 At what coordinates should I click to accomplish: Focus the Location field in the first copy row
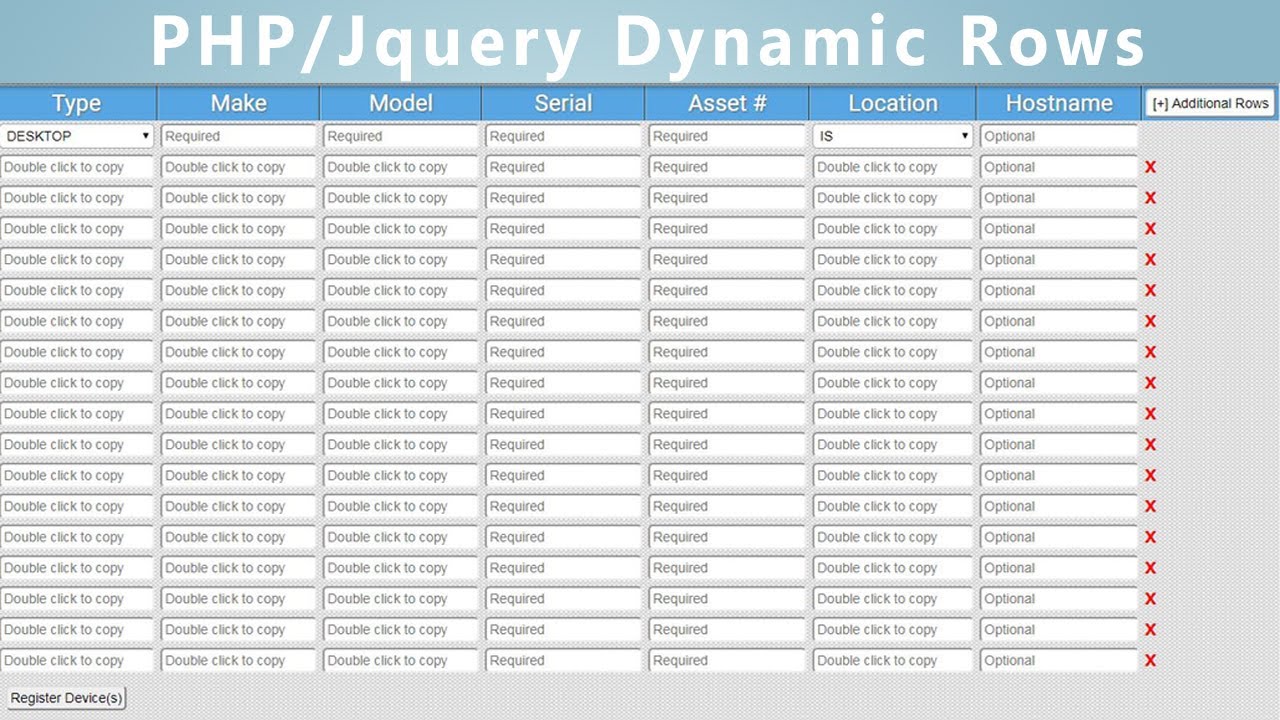tap(892, 167)
